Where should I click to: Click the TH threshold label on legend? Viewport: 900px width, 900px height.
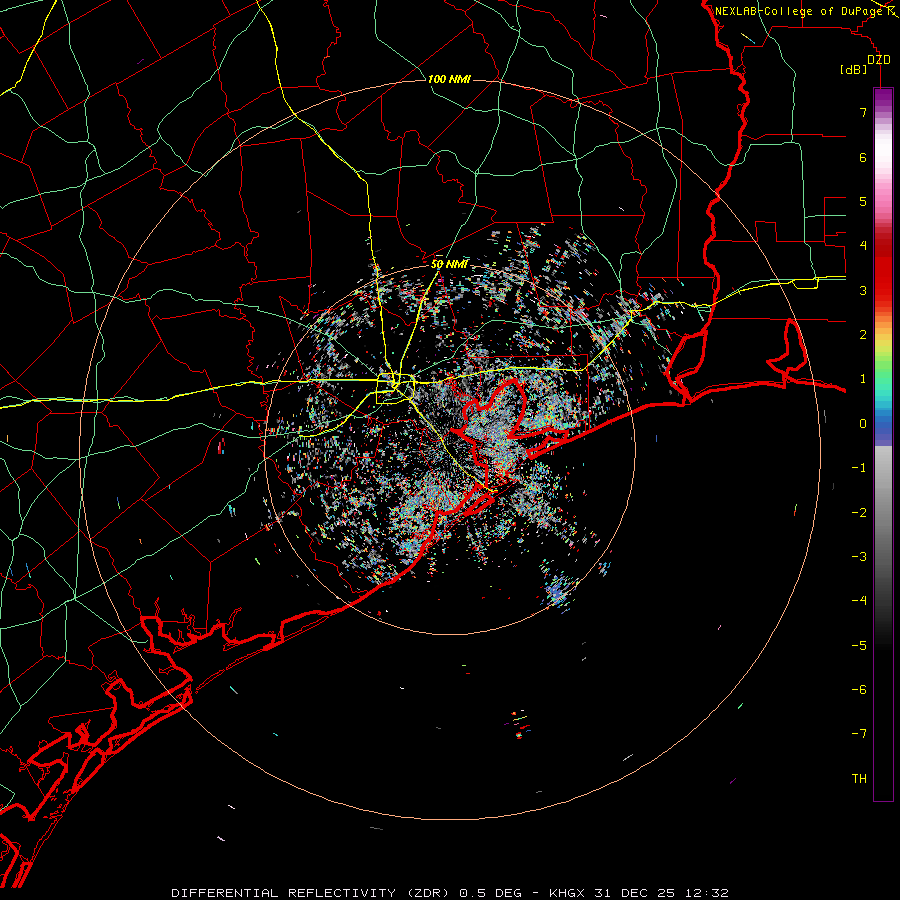(x=859, y=779)
